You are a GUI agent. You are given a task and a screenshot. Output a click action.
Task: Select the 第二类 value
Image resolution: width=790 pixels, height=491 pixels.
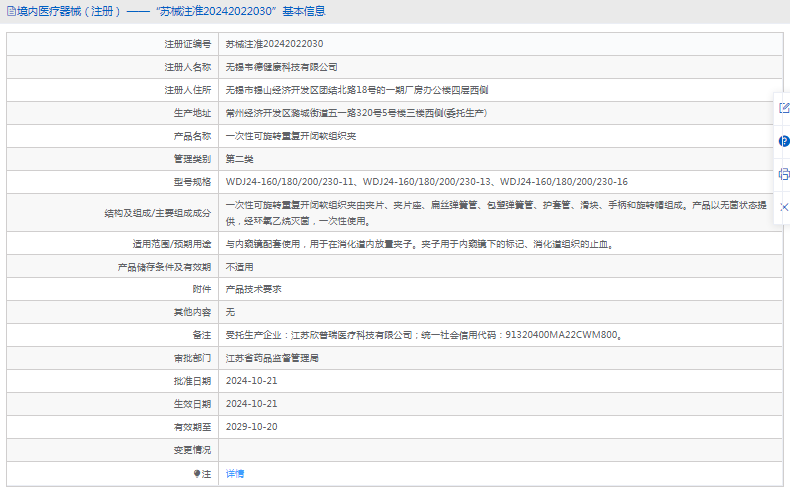[x=239, y=159]
